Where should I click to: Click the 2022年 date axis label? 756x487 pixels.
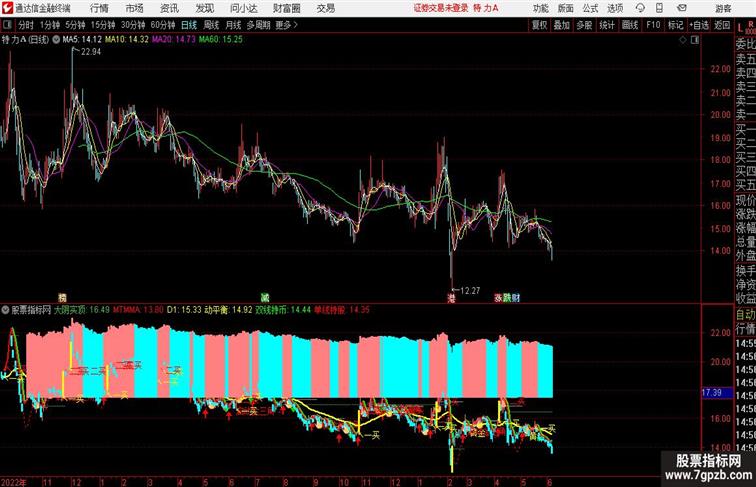[x=14, y=482]
